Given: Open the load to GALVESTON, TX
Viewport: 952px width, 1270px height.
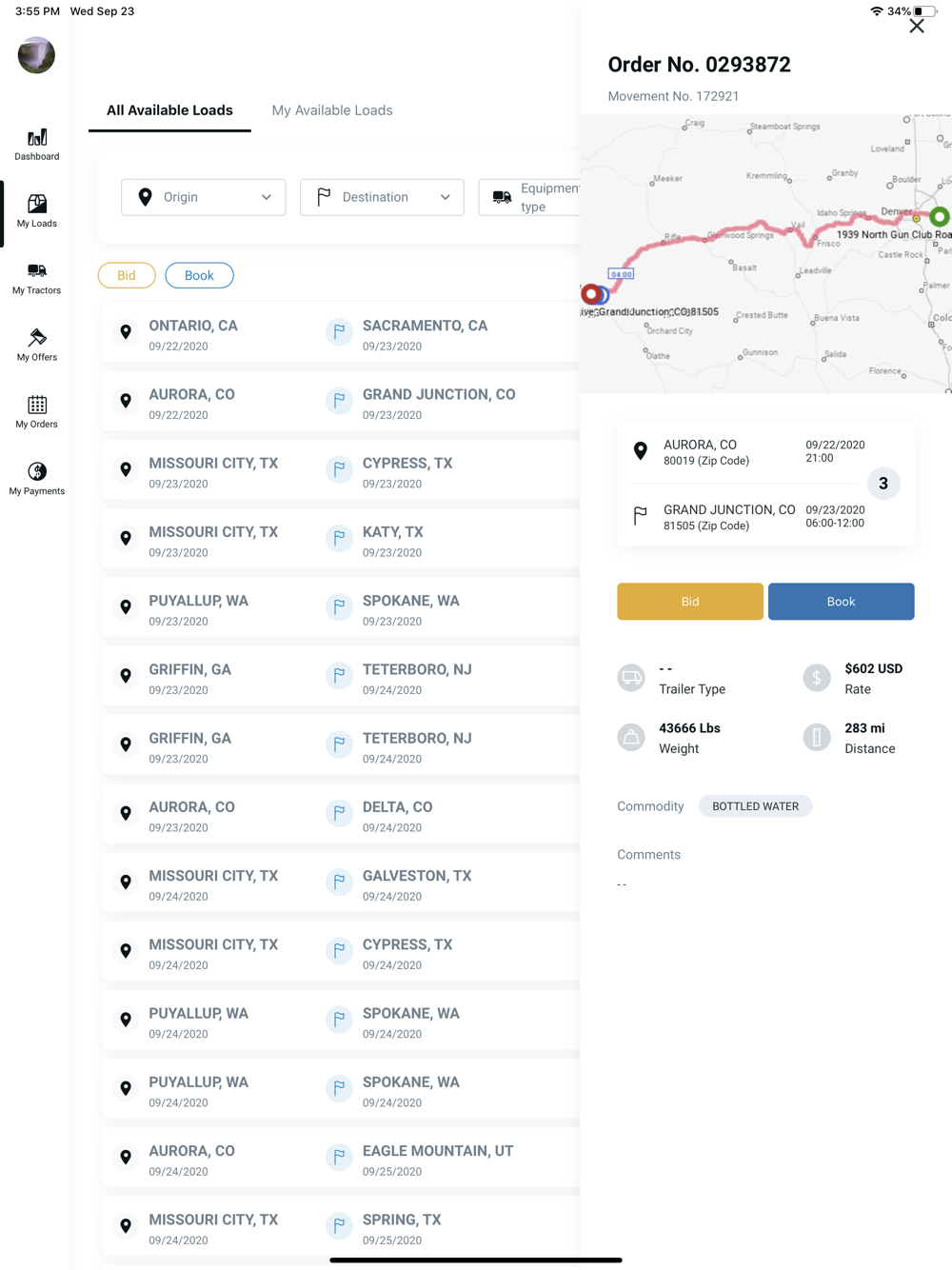Looking at the screenshot, I should 341,884.
